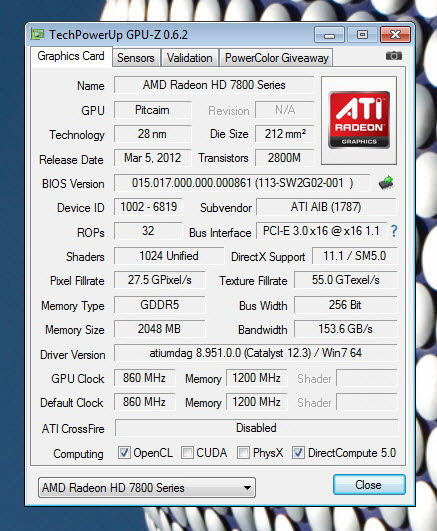437x531 pixels.
Task: Click the BIOS save chip icon
Action: pos(386,183)
